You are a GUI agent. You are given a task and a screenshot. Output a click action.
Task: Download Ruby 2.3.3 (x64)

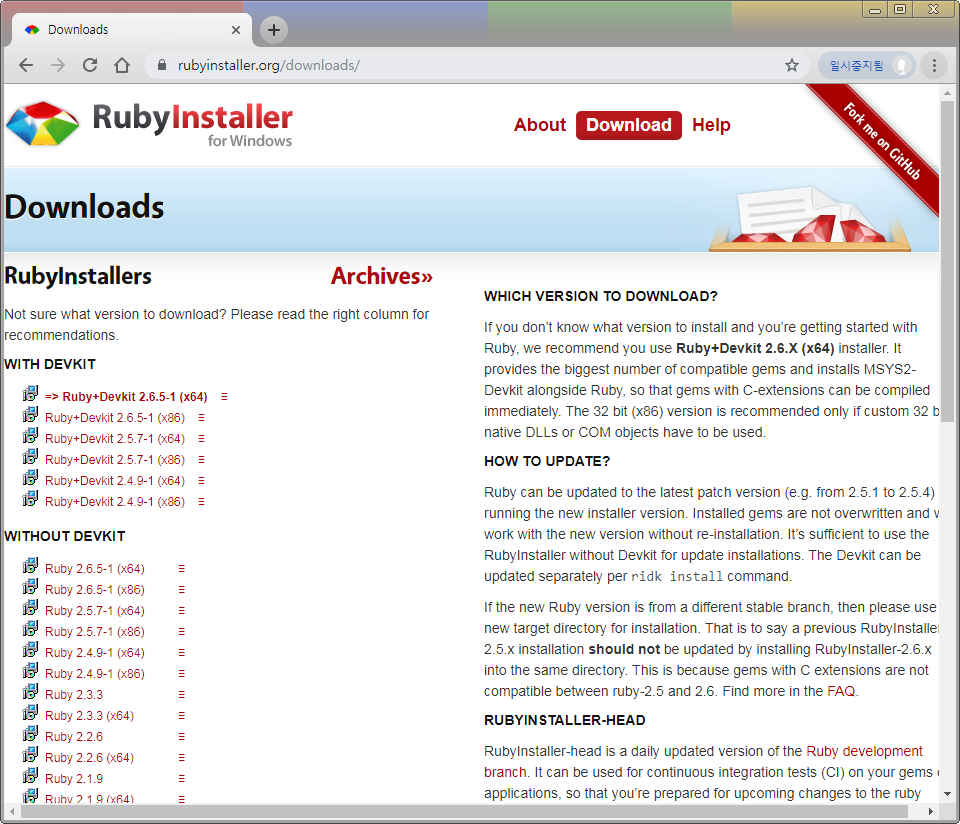point(89,716)
